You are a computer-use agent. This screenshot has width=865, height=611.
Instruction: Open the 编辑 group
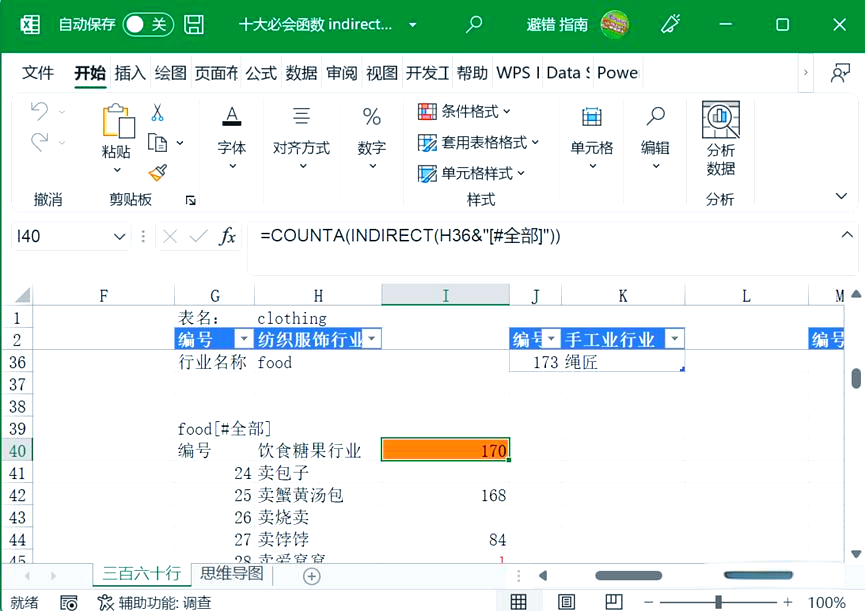click(x=655, y=138)
